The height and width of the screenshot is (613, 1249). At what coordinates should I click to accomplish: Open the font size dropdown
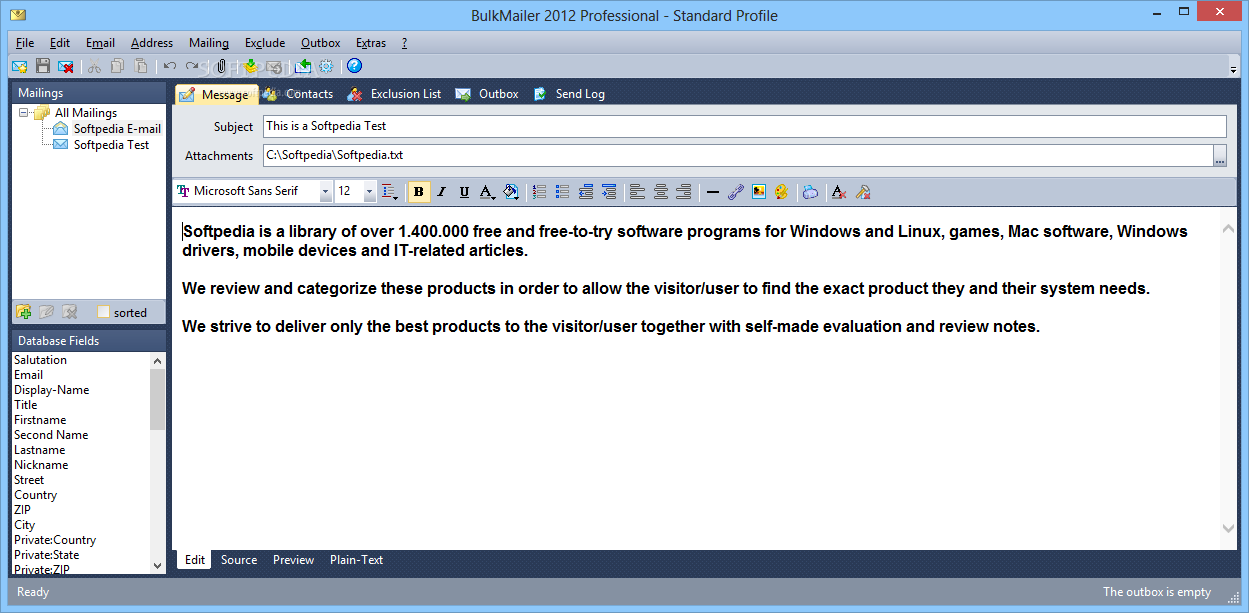(369, 191)
